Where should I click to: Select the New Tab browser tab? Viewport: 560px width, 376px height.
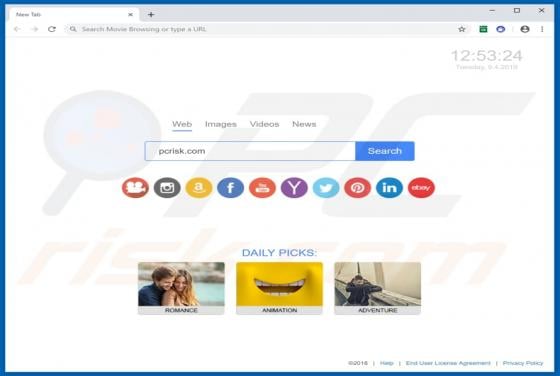(73, 15)
